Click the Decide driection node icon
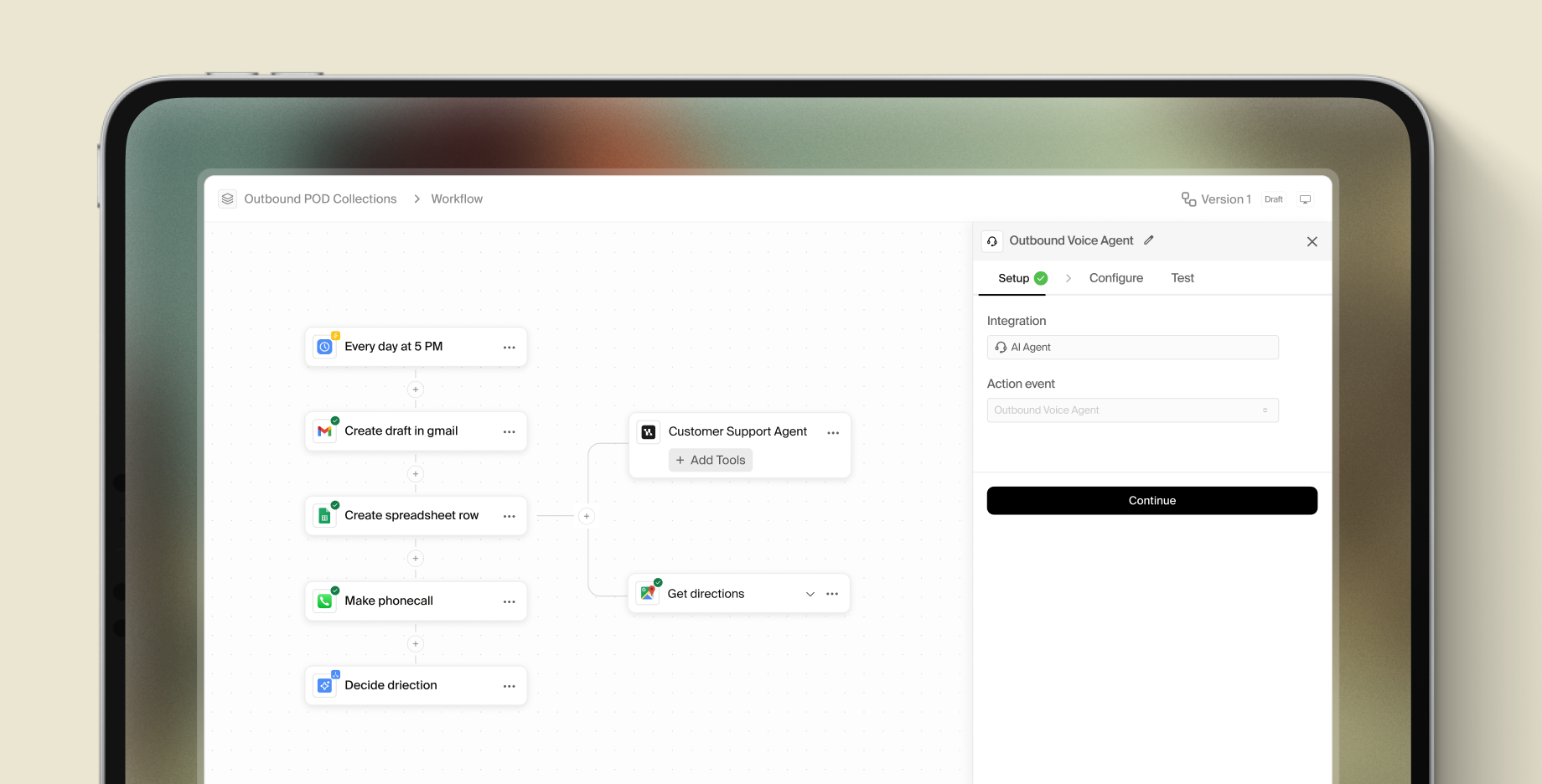 click(x=325, y=684)
